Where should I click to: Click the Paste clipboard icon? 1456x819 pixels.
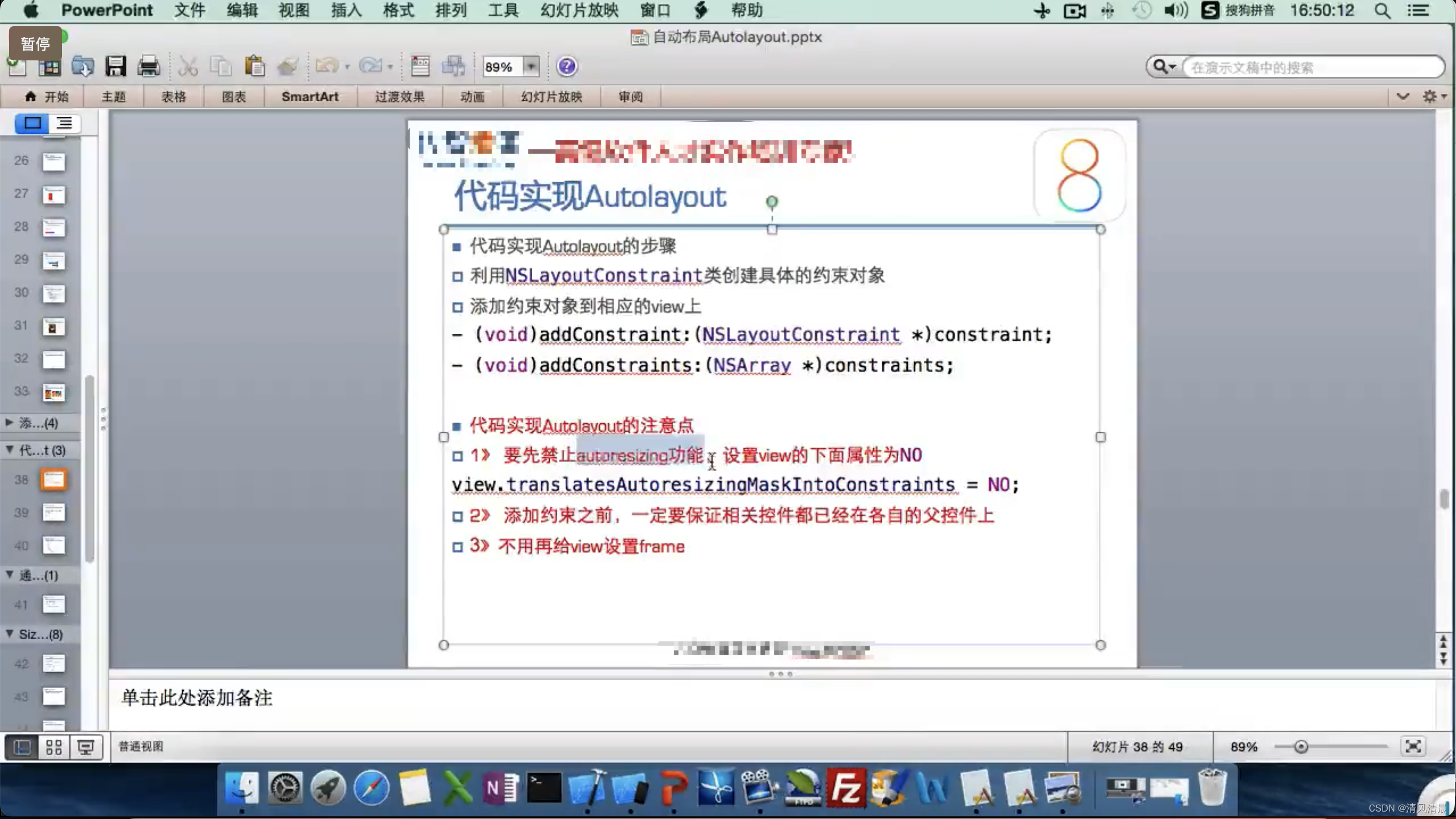click(254, 67)
